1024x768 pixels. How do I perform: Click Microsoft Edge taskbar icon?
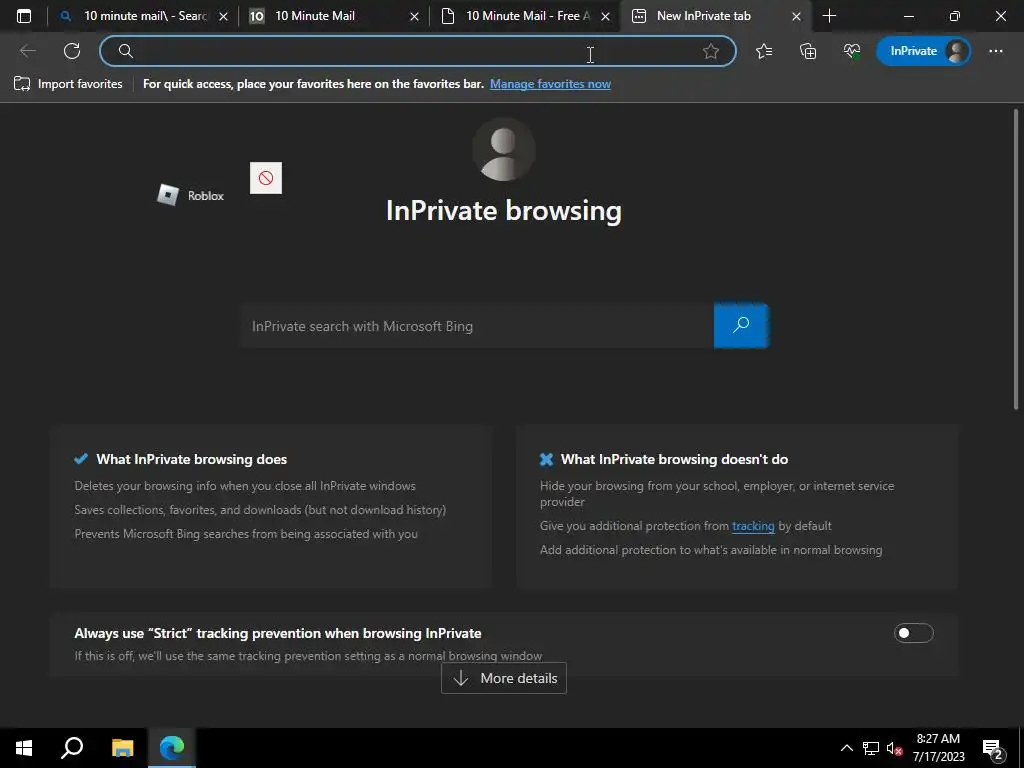point(172,748)
